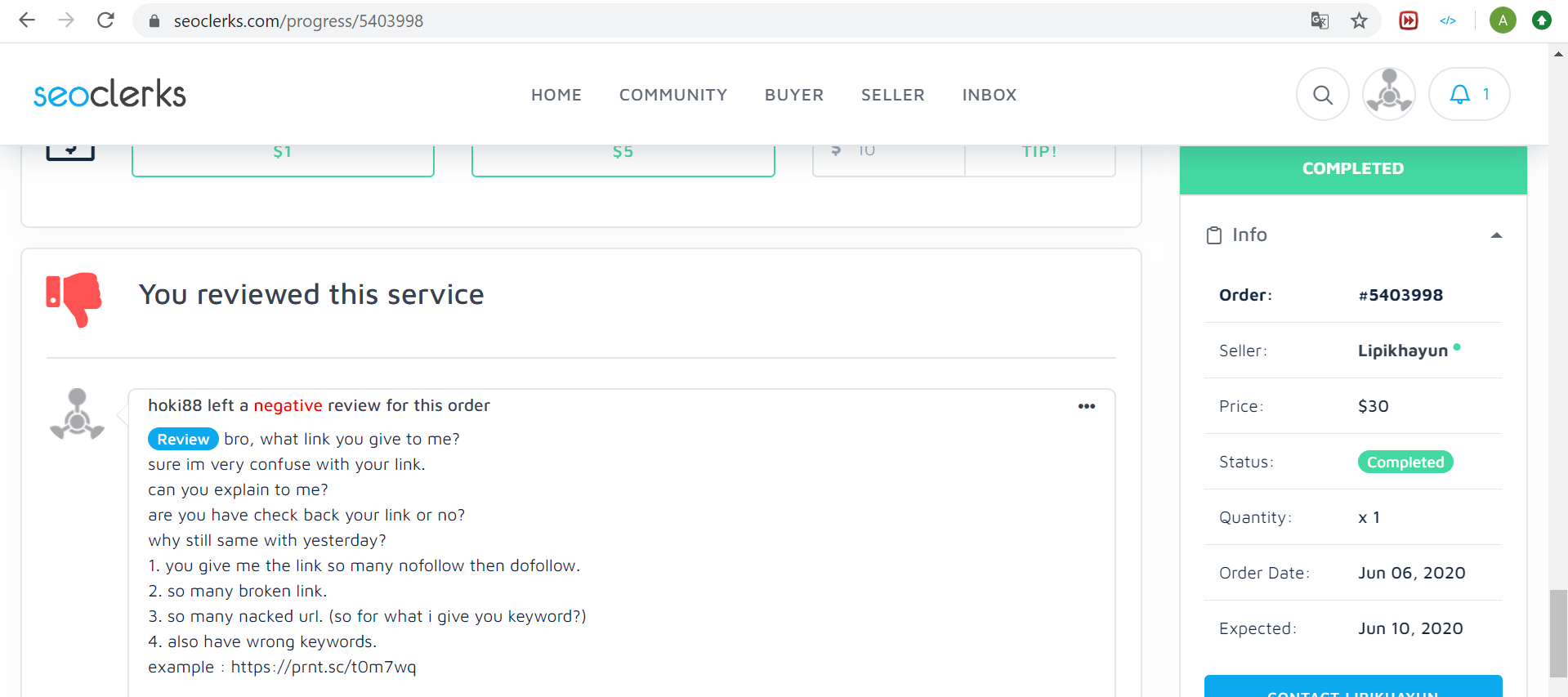Reload the page
The height and width of the screenshot is (697, 1568).
(105, 20)
